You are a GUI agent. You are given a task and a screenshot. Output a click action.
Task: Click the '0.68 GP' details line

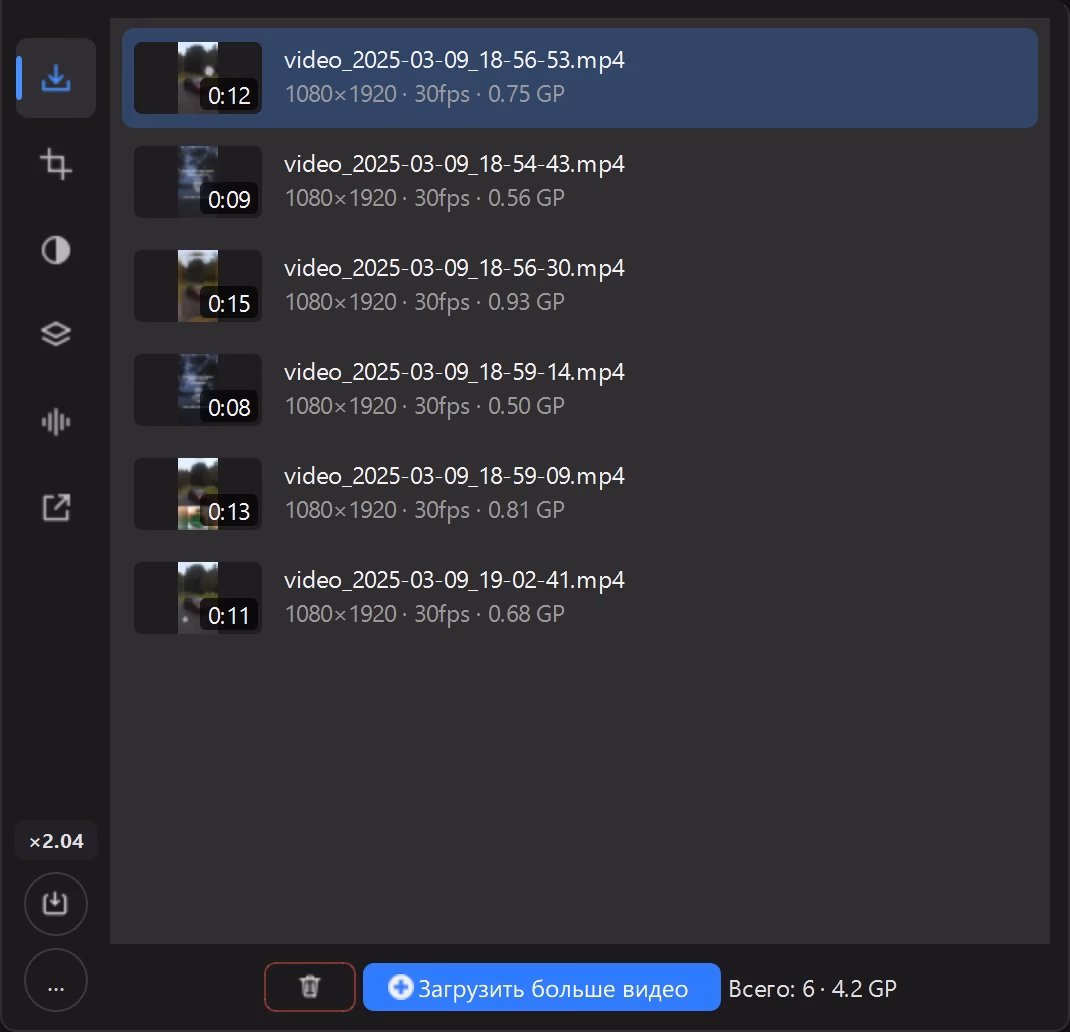coord(424,614)
